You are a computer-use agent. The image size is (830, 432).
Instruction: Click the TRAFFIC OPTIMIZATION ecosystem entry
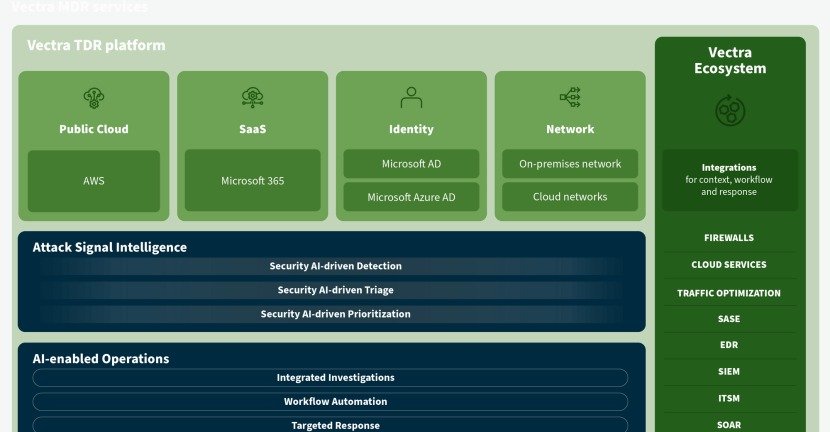pos(729,293)
